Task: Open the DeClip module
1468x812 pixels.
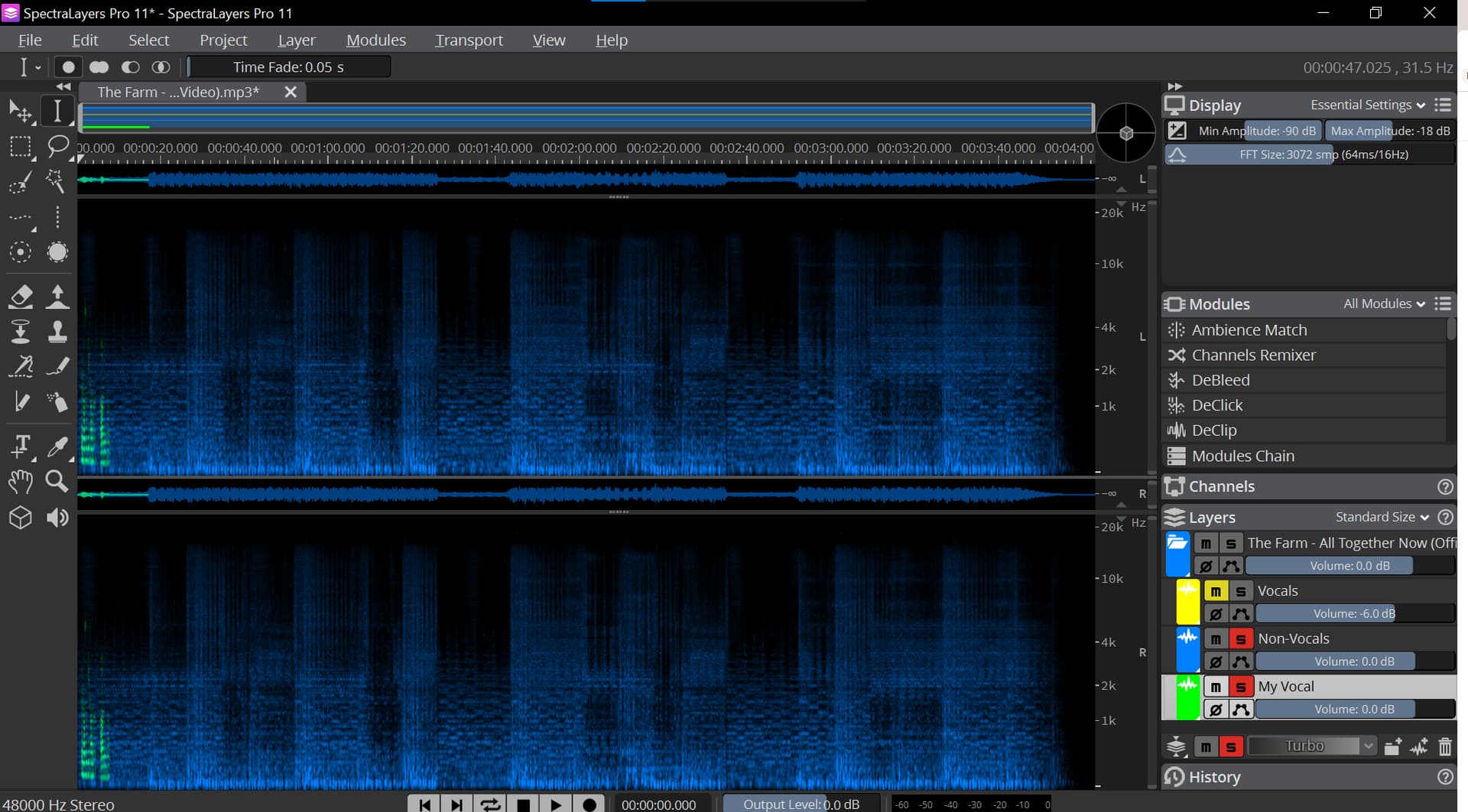Action: pos(1304,430)
